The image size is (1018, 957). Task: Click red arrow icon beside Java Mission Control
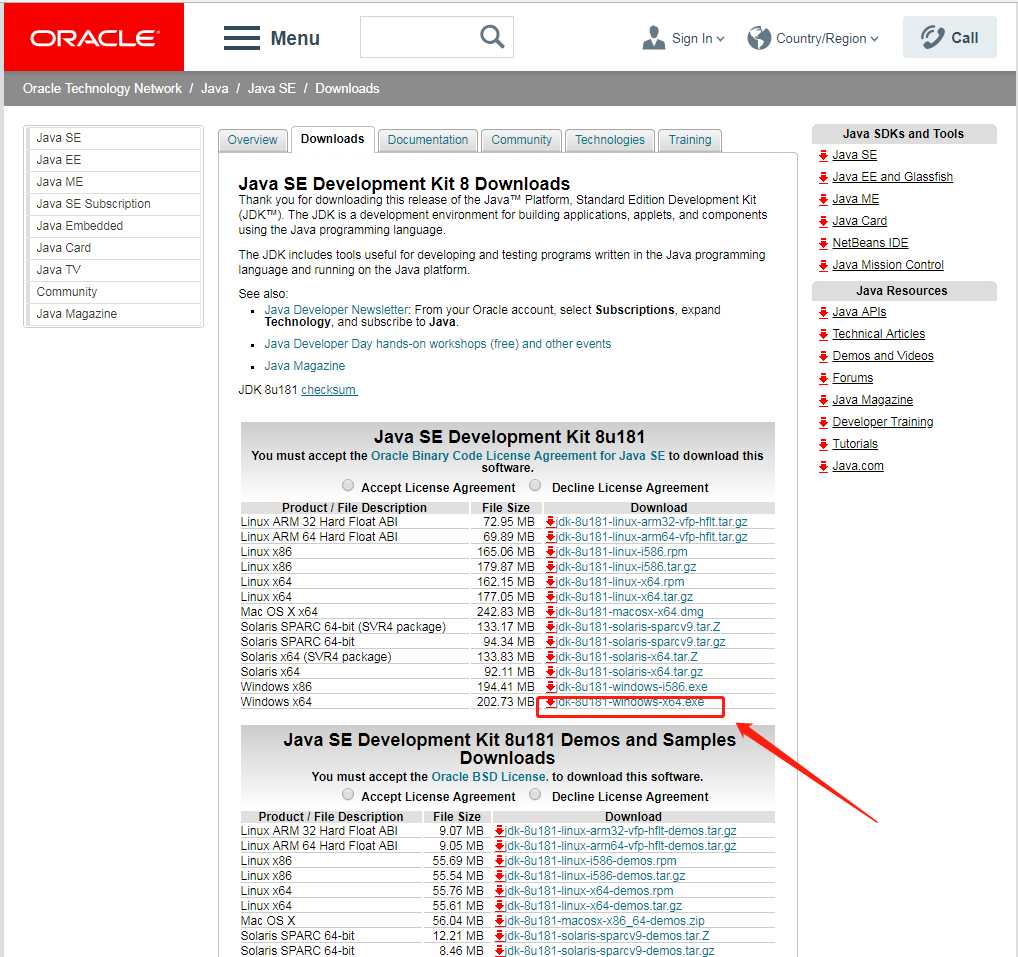click(x=823, y=266)
